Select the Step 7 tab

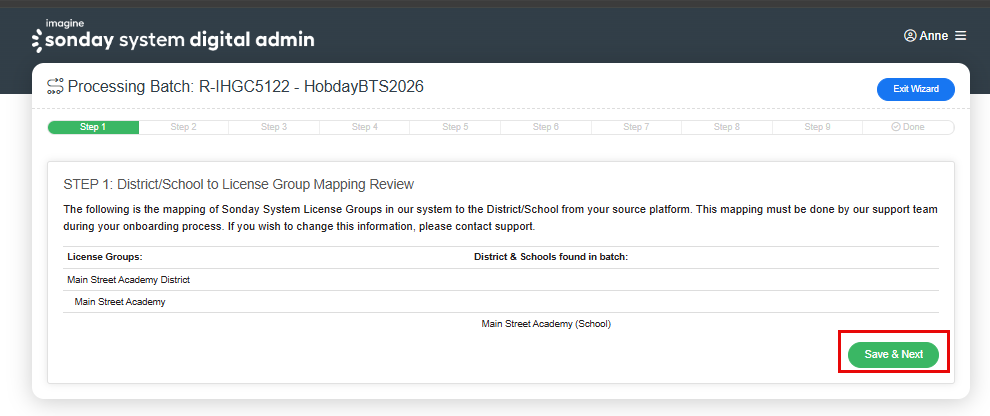click(636, 127)
